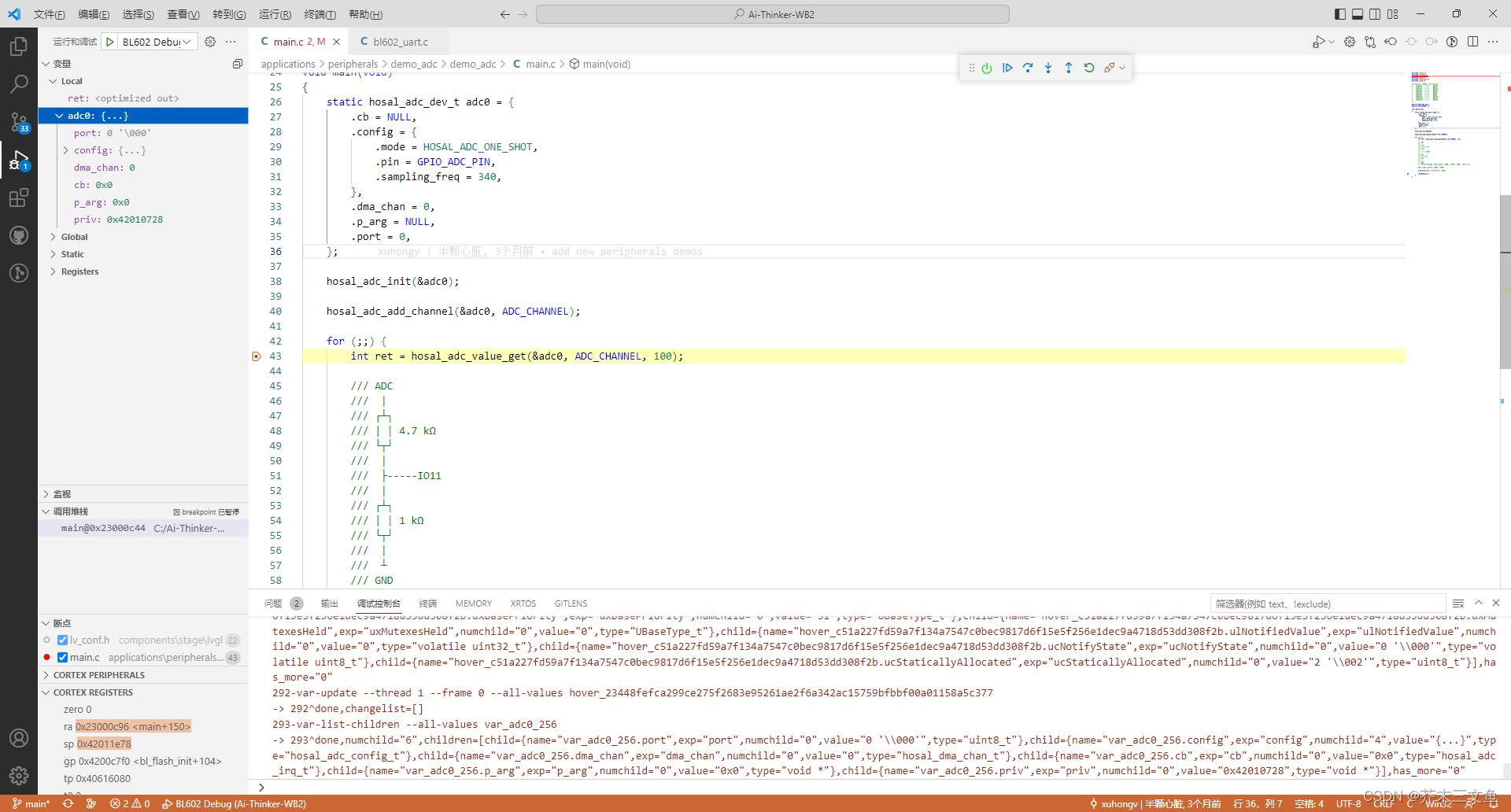Screen dimensions: 1511x812
Task: Expand the Registers scope
Action: tap(53, 271)
